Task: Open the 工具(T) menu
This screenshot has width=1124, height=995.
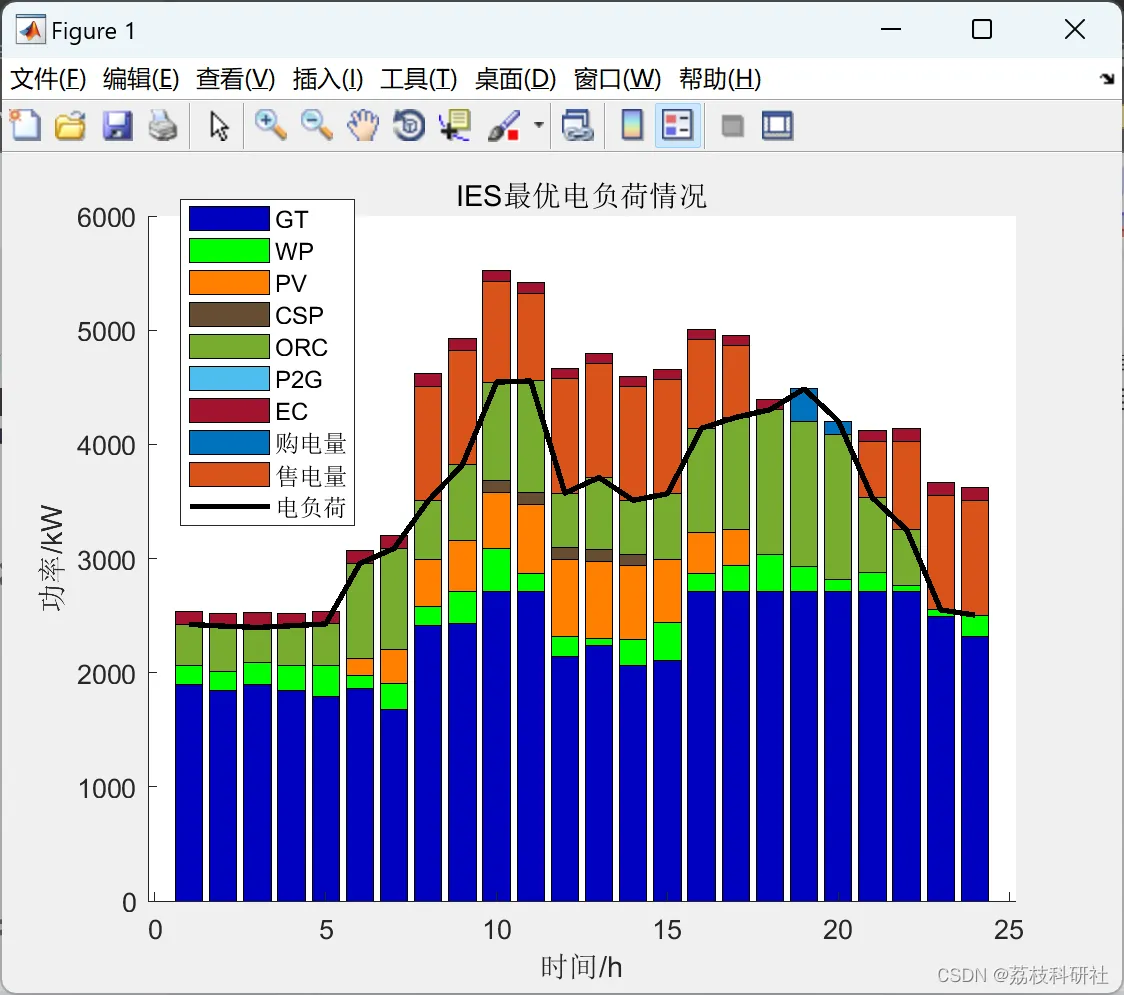Action: click(419, 79)
